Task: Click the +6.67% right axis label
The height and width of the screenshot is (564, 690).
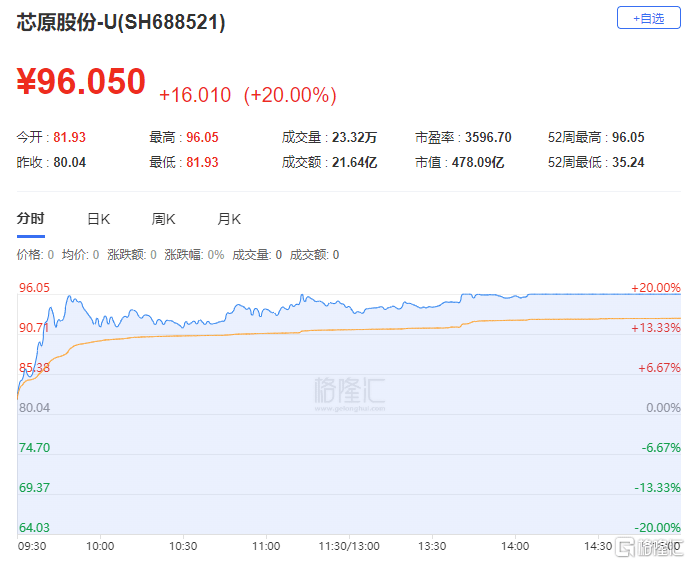Action: click(659, 368)
